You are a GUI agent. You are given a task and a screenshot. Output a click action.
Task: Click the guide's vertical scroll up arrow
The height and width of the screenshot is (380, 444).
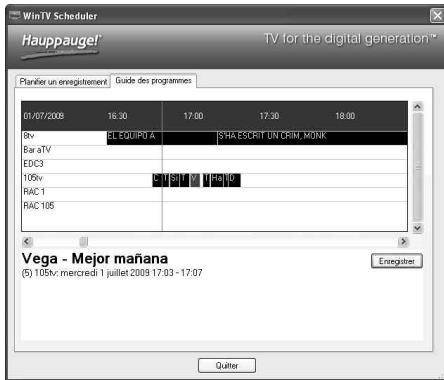pyautogui.click(x=418, y=107)
